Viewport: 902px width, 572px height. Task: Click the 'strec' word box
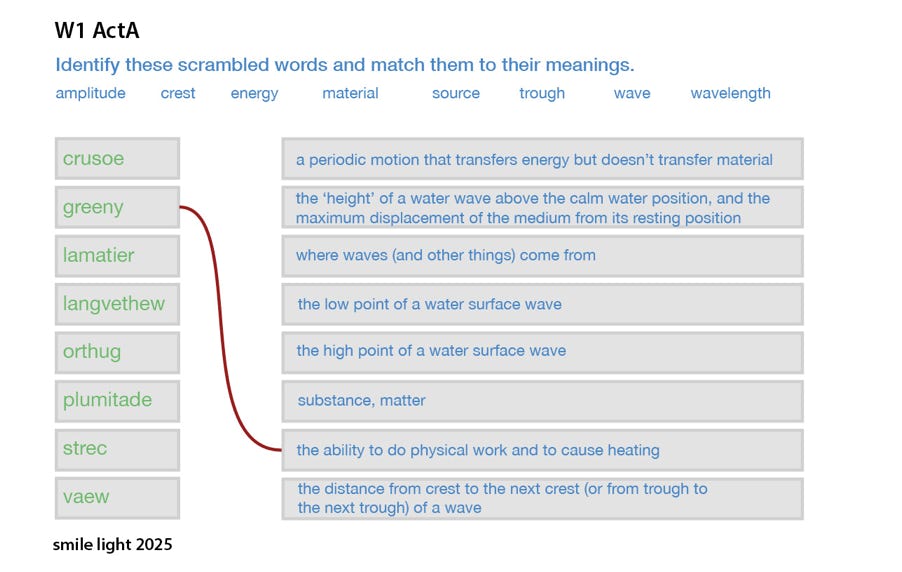click(x=117, y=449)
